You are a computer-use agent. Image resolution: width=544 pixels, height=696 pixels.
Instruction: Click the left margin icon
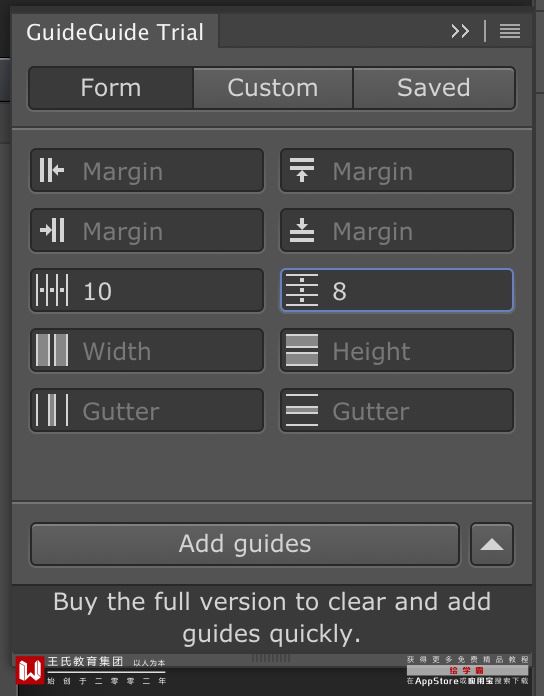point(51,170)
